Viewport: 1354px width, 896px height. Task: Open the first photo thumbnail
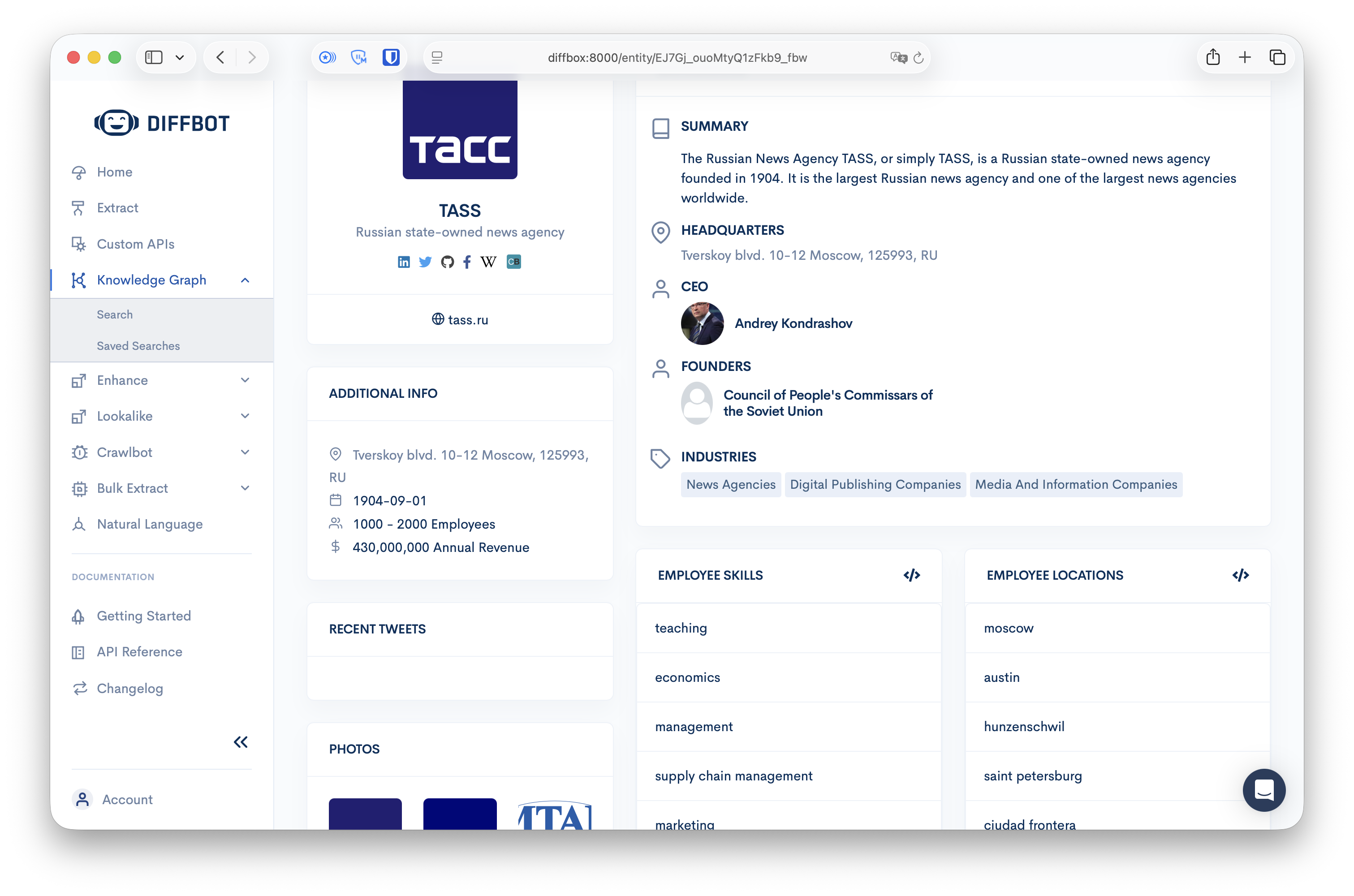pyautogui.click(x=365, y=814)
